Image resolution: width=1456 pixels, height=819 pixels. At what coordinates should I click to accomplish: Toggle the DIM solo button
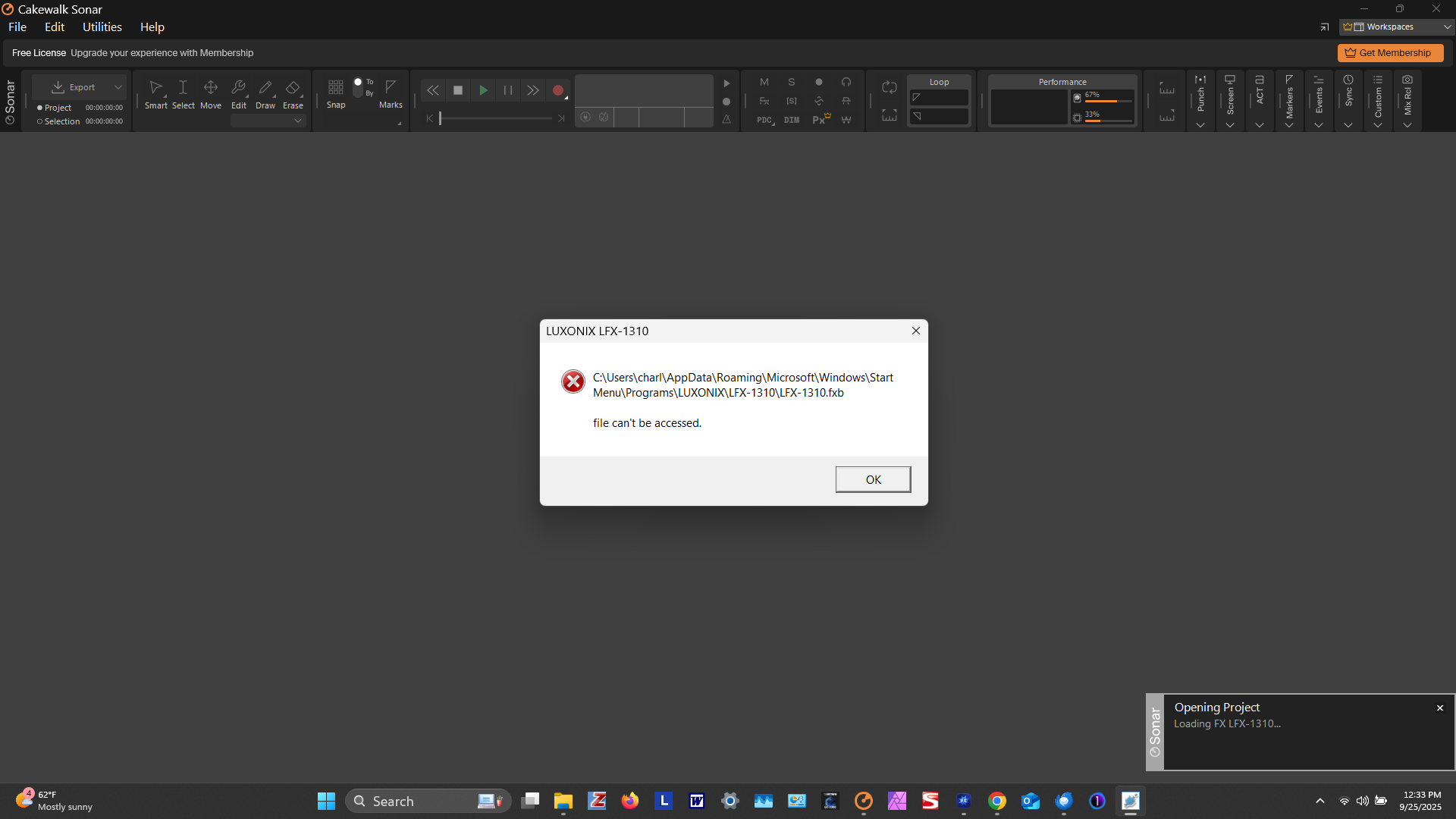pyautogui.click(x=792, y=120)
